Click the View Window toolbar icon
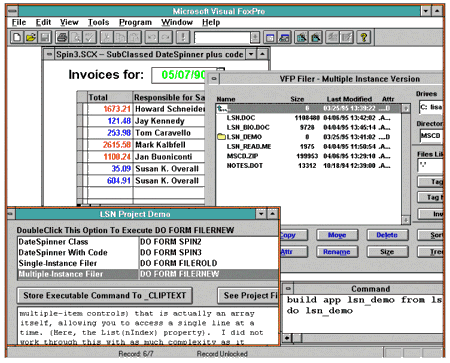 (284, 37)
